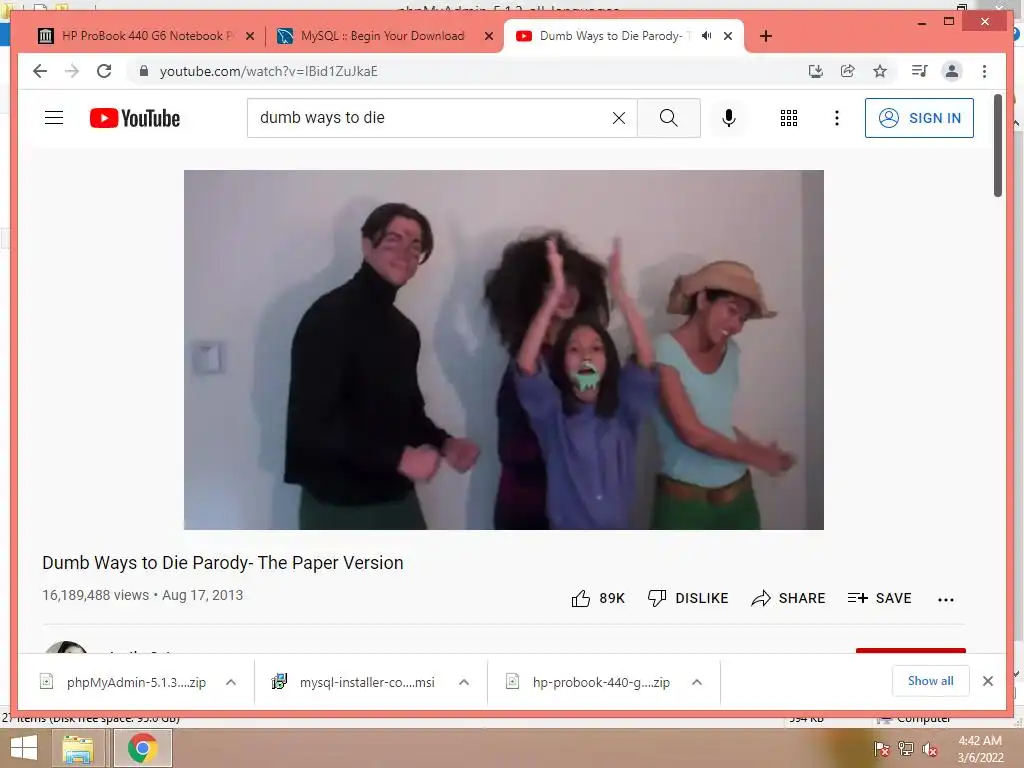The height and width of the screenshot is (768, 1024).
Task: Open YouTube apps grid
Action: (x=789, y=118)
